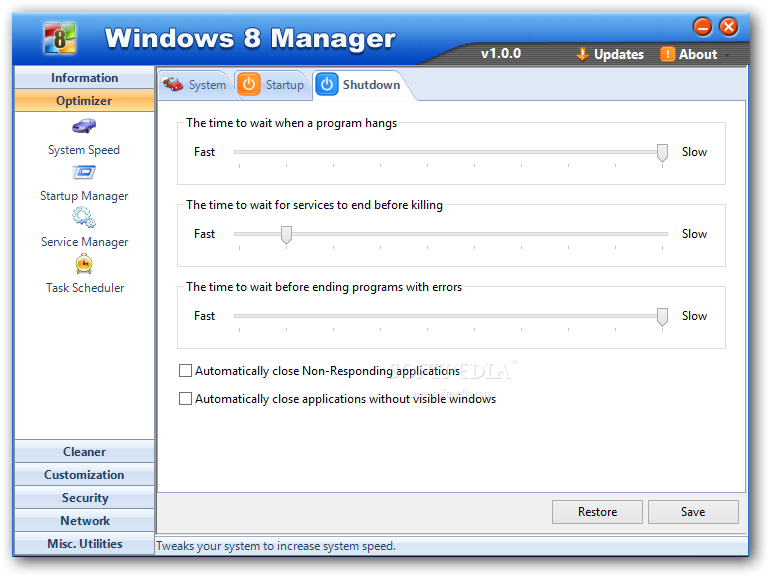This screenshot has width=770, height=577.
Task: Click the ending programs with errors slider thumb
Action: [662, 317]
